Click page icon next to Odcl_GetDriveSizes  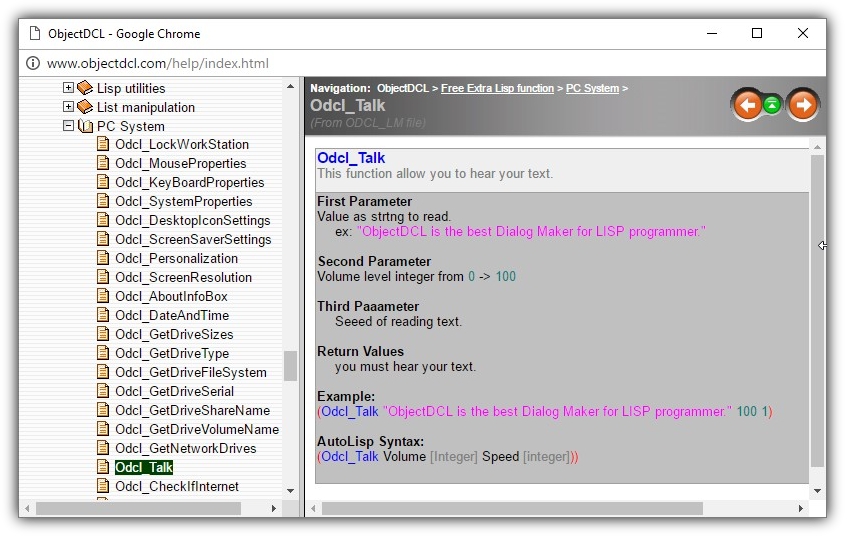point(102,333)
